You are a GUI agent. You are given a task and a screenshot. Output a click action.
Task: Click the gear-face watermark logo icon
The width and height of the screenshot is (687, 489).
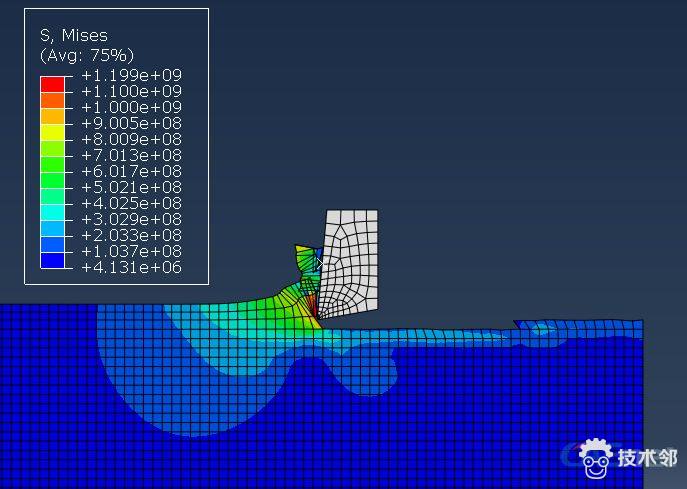tap(595, 458)
